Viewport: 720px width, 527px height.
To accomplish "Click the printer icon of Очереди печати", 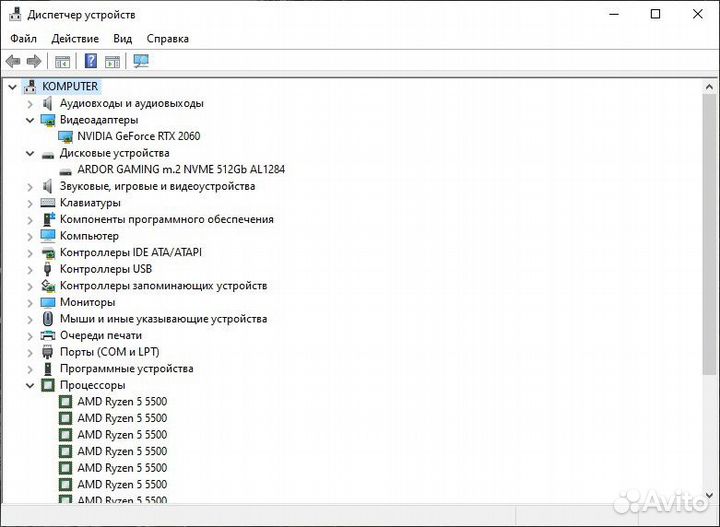I will point(48,335).
